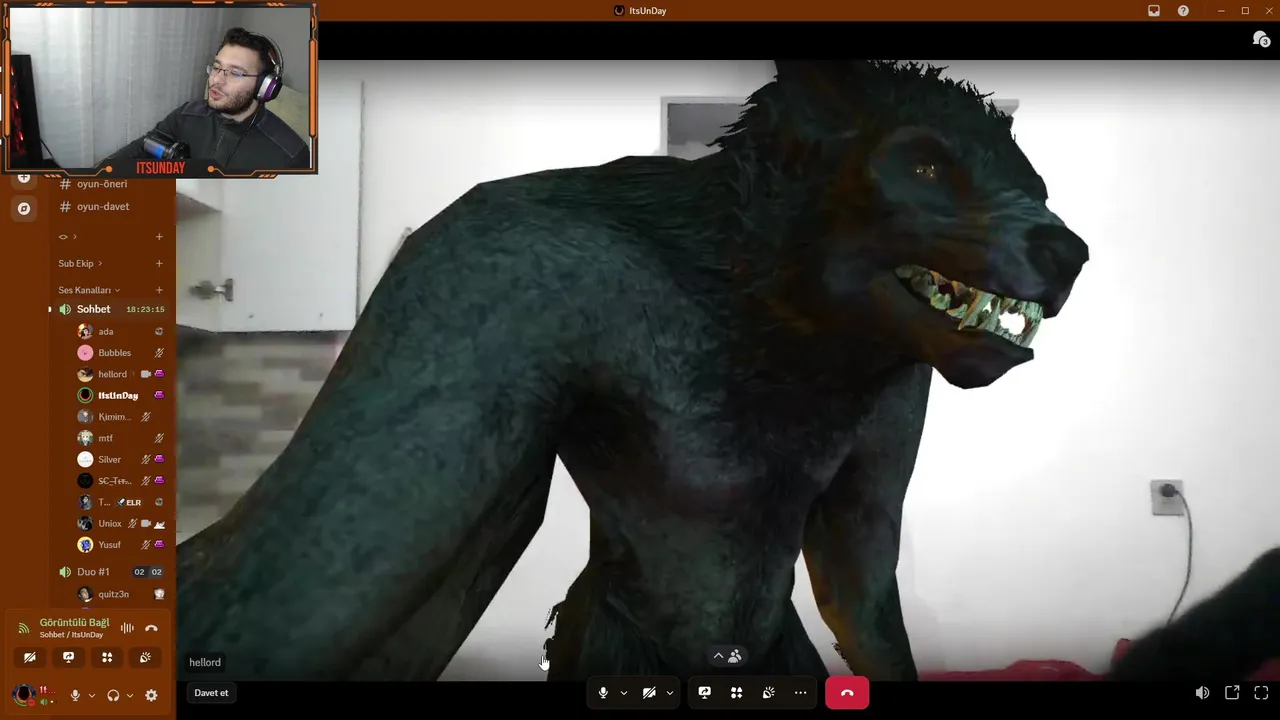
Task: Collapse the Ses Kanalları category
Action: click(88, 290)
